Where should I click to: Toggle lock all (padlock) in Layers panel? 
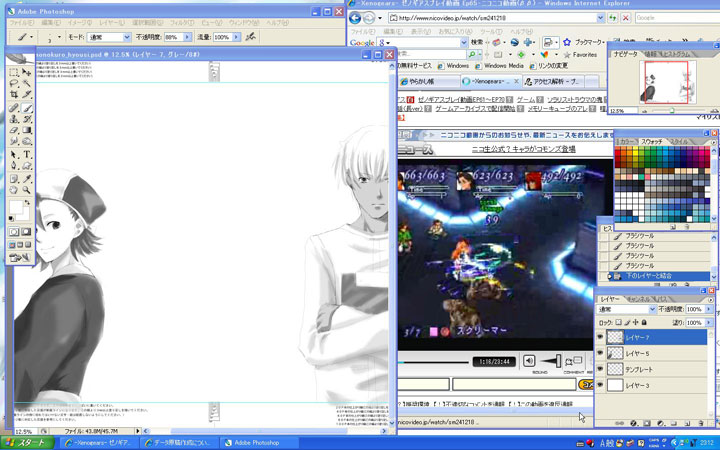[644, 322]
